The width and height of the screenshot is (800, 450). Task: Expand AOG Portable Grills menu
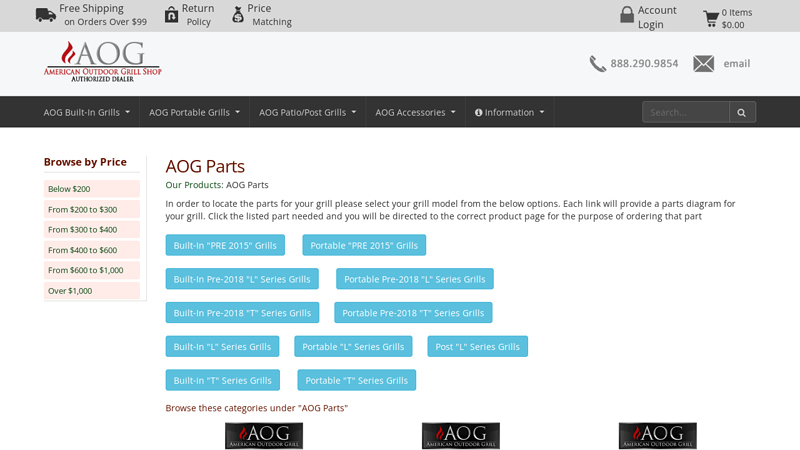[x=194, y=112]
